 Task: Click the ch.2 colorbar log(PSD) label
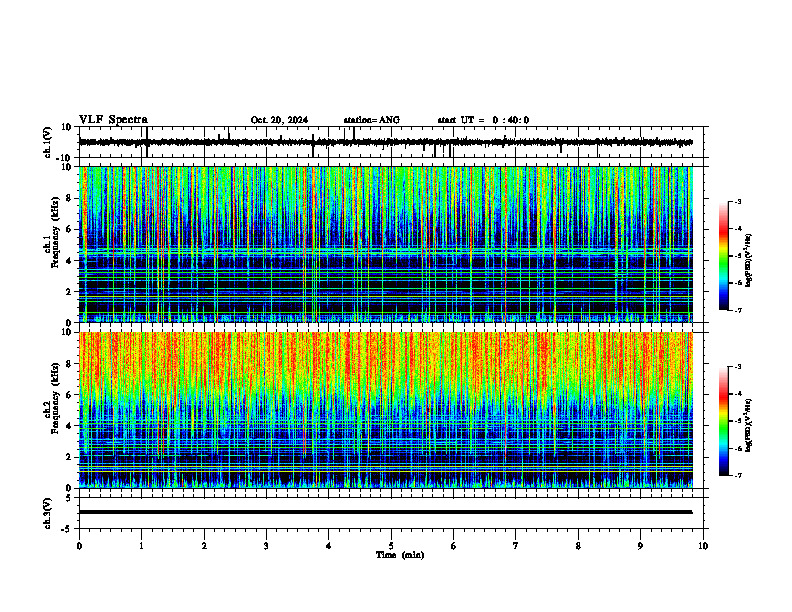[x=749, y=423]
